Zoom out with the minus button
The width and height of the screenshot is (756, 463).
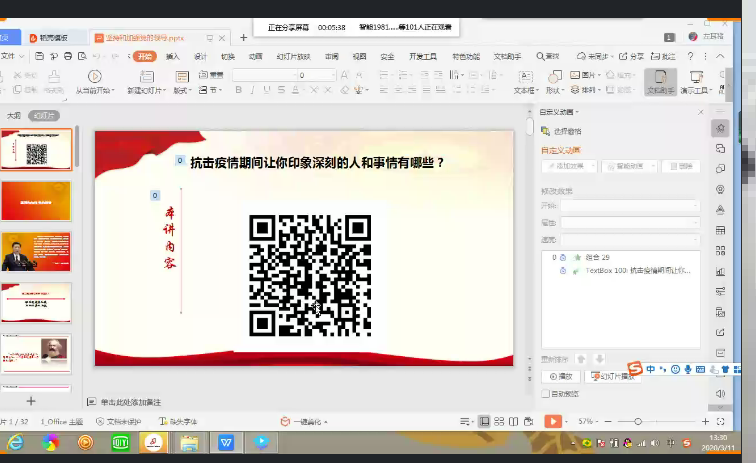click(x=608, y=422)
